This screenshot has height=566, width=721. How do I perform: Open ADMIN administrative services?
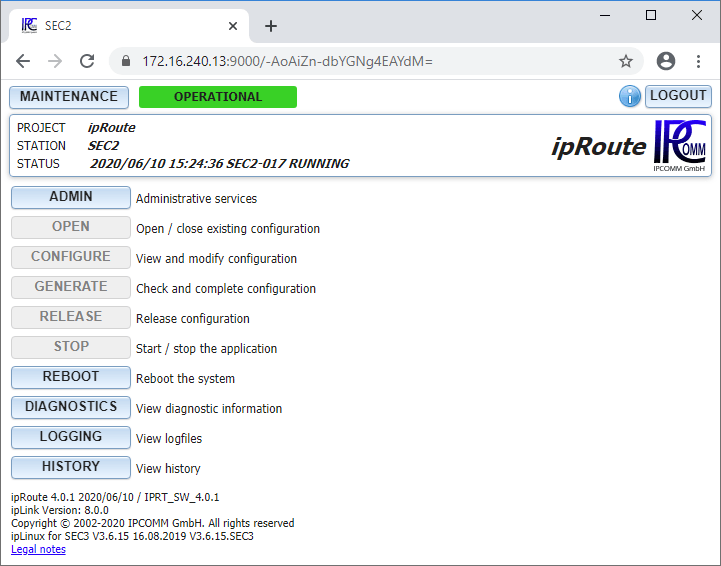[x=71, y=197]
